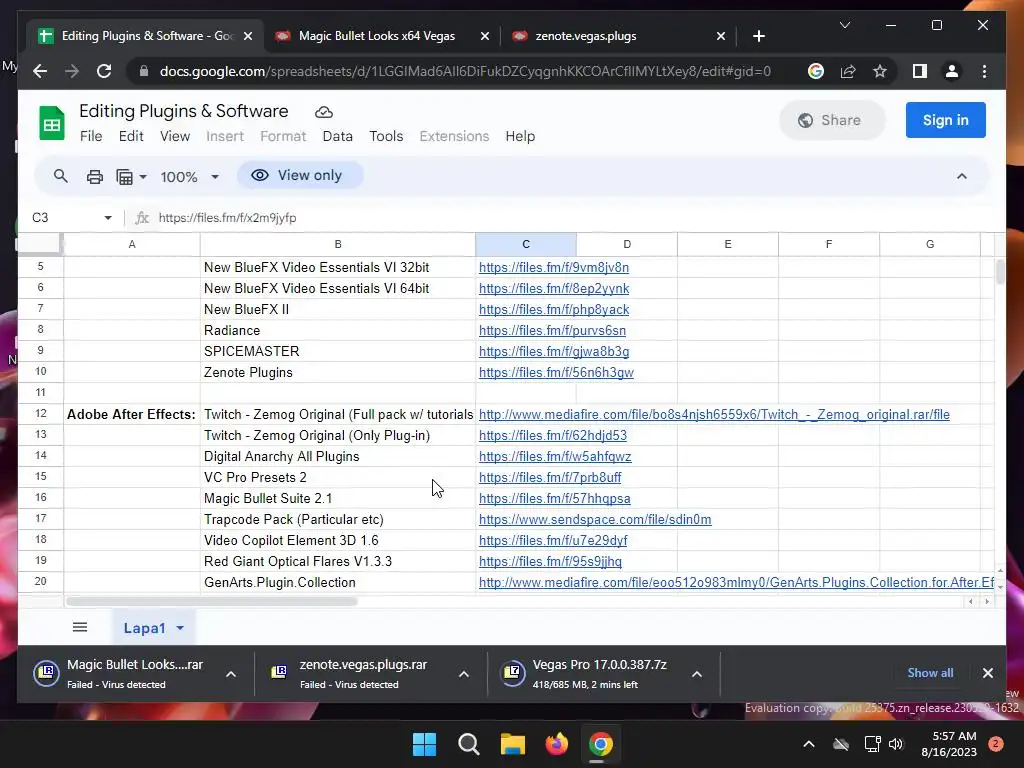
Task: Click the Chrome profile avatar icon
Action: click(952, 71)
